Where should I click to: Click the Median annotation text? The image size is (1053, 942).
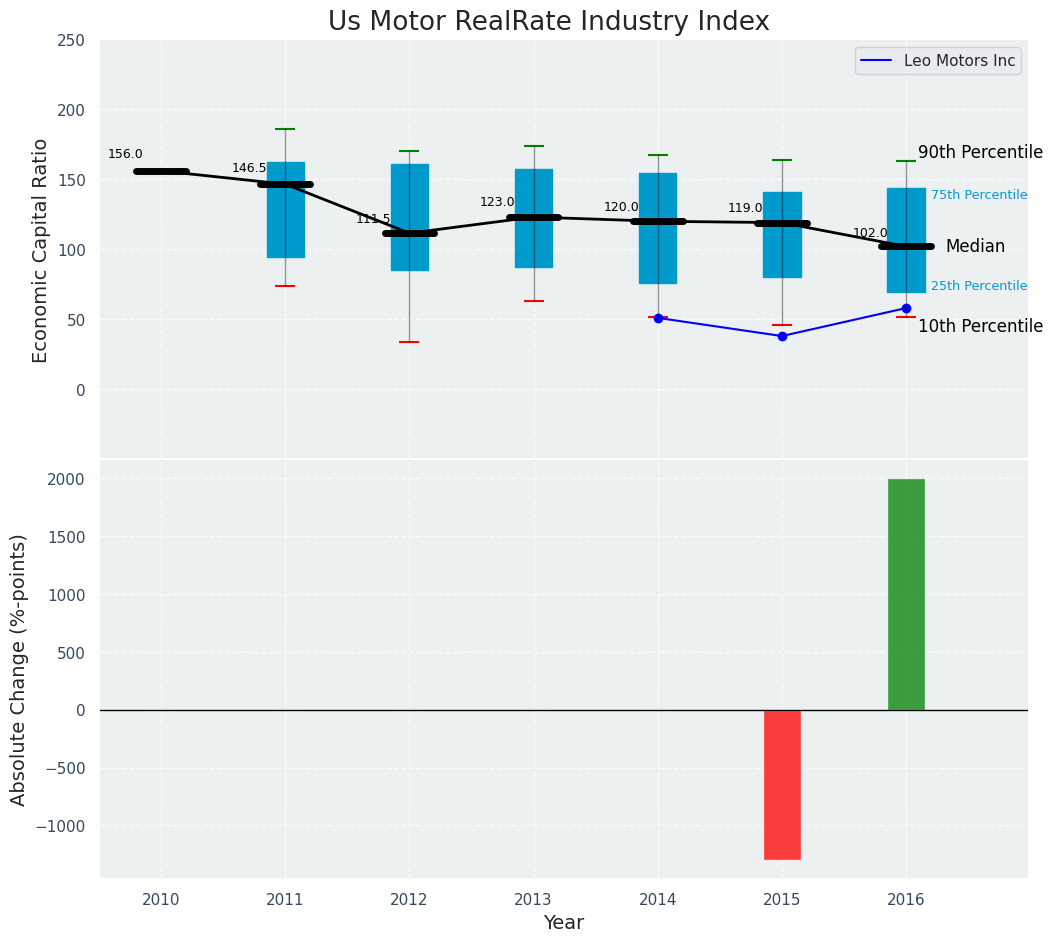click(975, 246)
